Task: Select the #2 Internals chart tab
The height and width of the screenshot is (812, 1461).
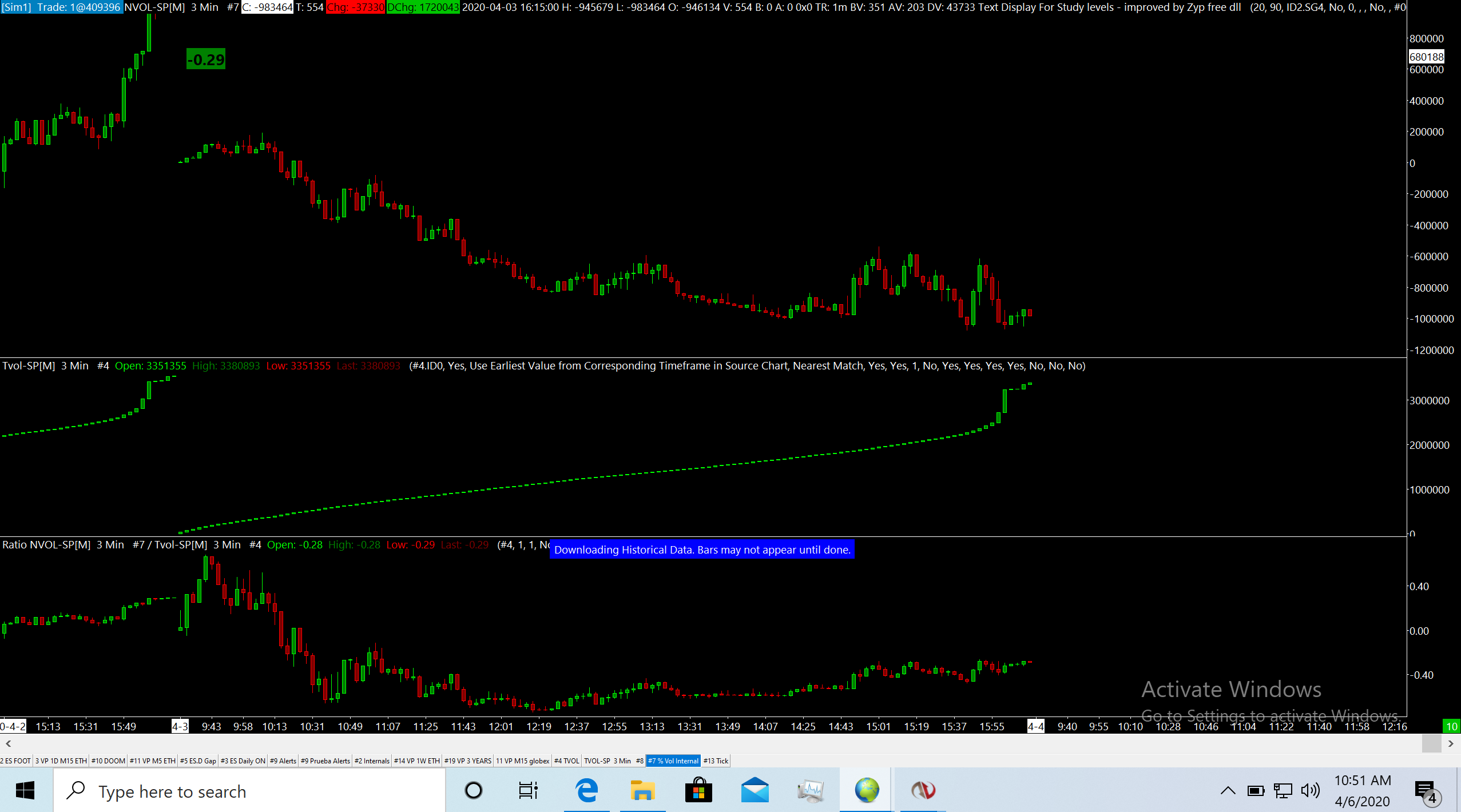Action: pyautogui.click(x=372, y=761)
